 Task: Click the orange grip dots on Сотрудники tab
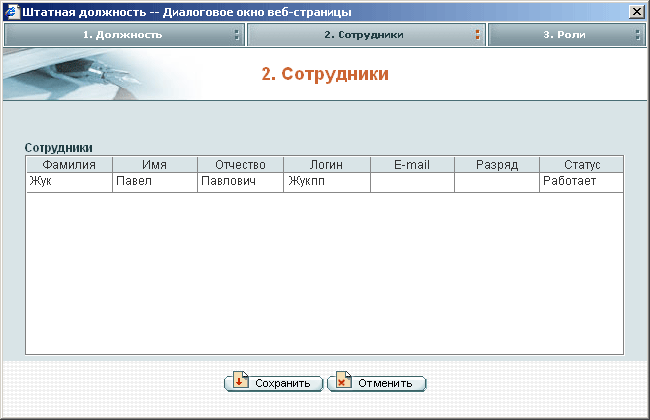(478, 35)
